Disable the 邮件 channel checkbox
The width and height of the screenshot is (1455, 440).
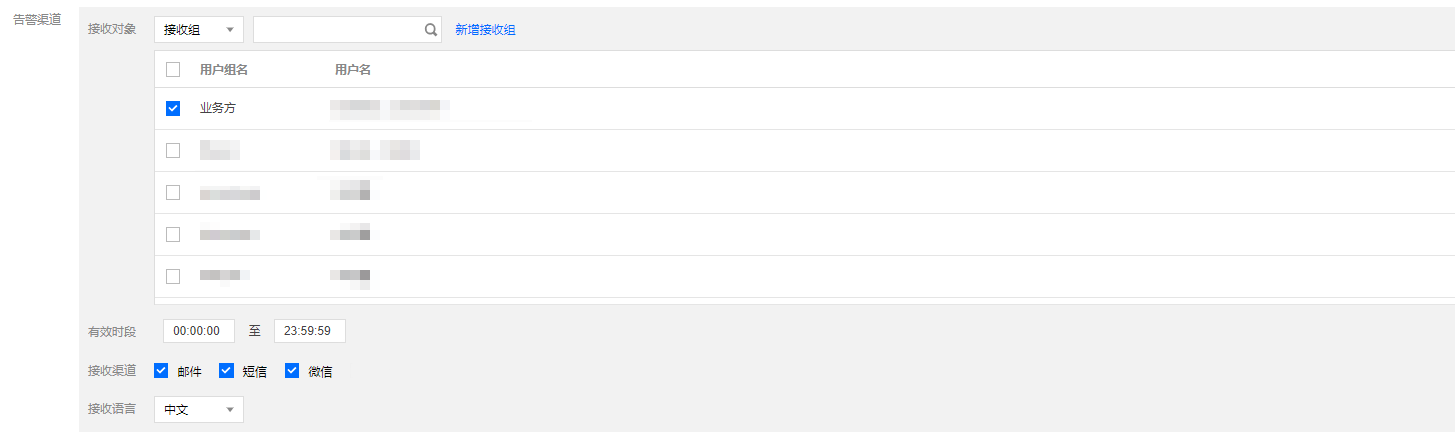coord(161,371)
